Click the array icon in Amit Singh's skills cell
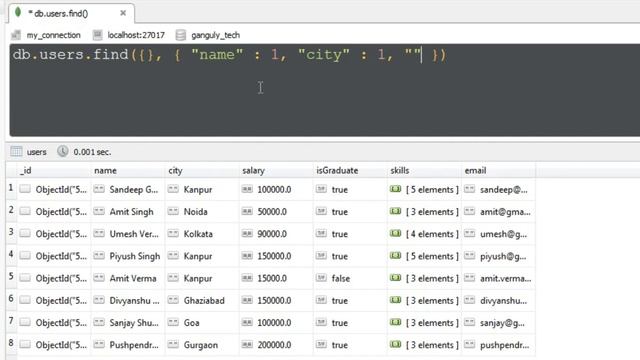Screen dimensions: 640x360 pyautogui.click(x=395, y=211)
